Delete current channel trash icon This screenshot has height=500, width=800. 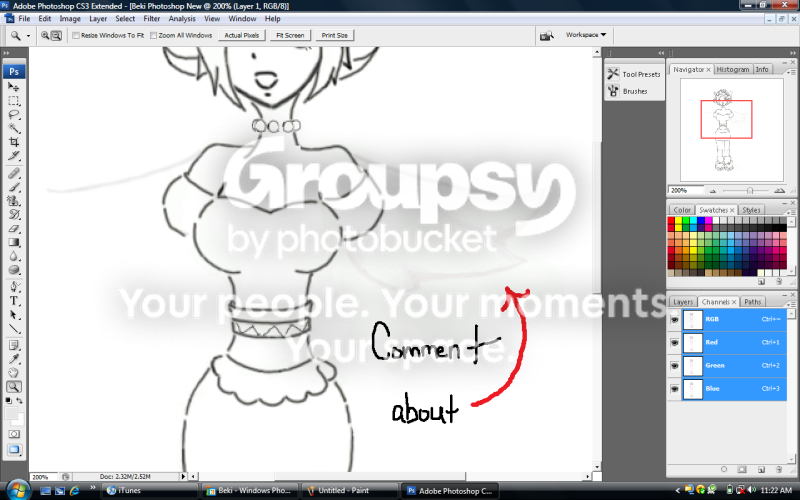pos(779,469)
